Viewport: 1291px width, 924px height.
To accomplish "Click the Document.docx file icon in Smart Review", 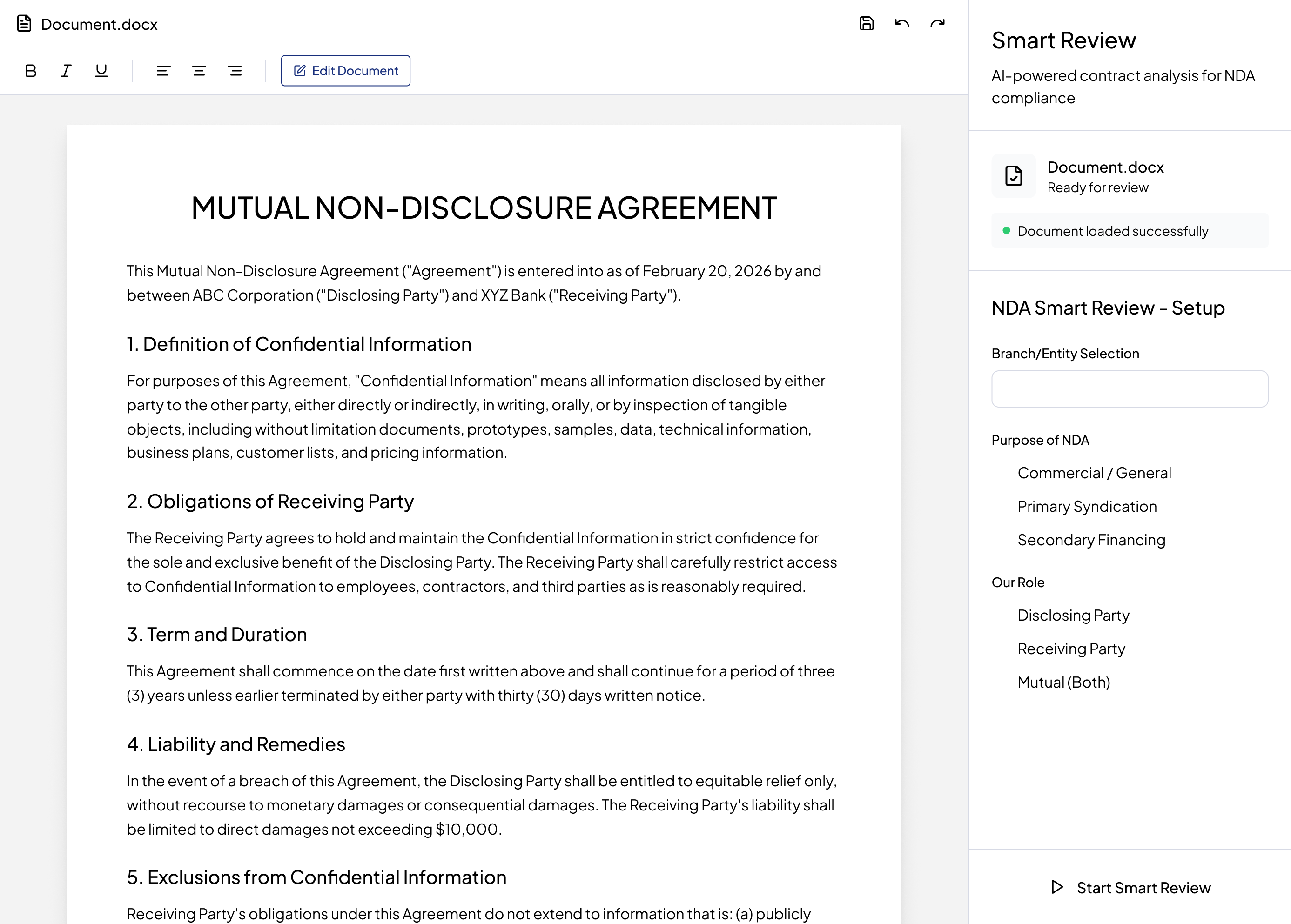I will point(1013,176).
